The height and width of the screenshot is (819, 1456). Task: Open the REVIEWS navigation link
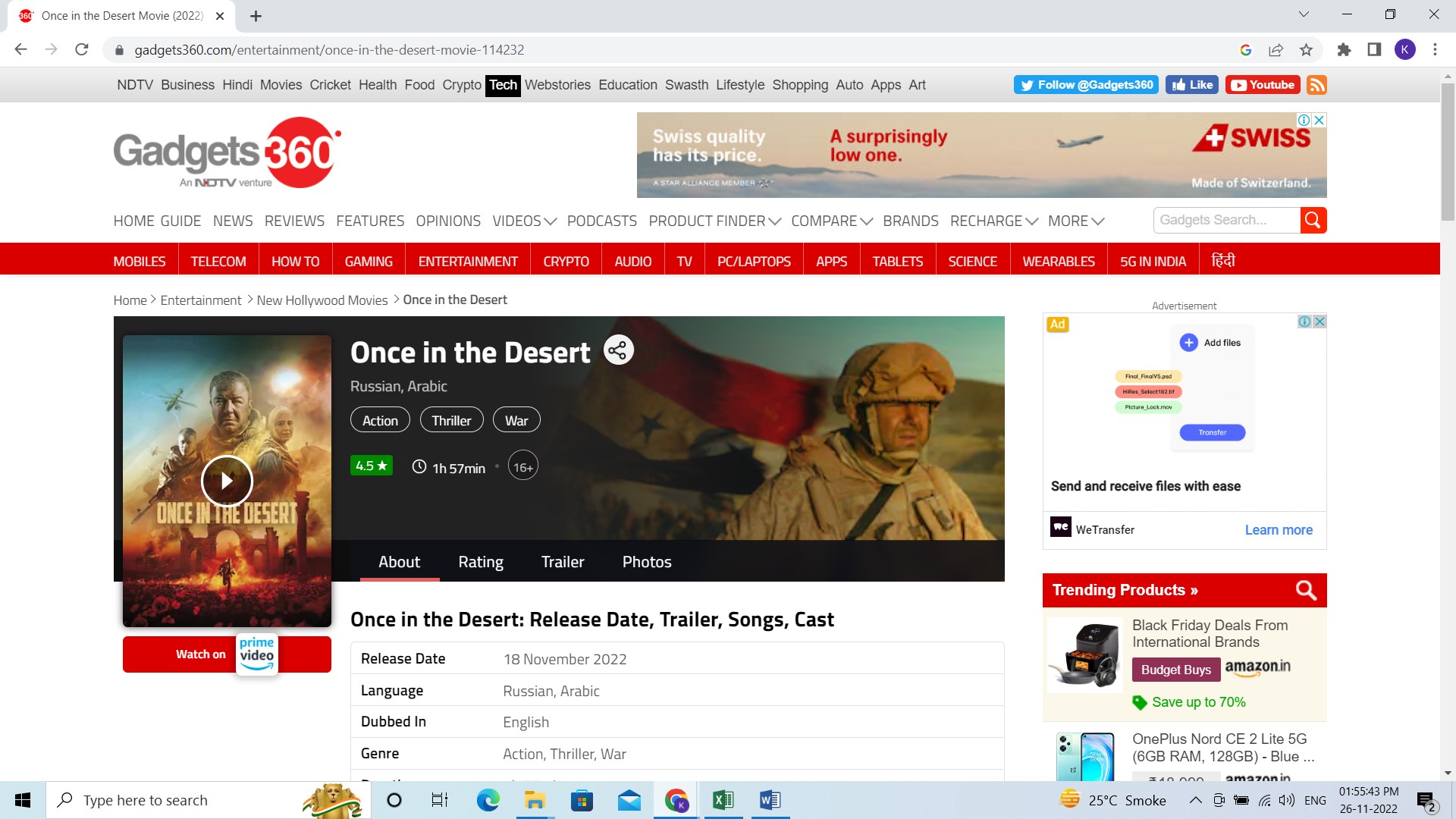(x=294, y=221)
